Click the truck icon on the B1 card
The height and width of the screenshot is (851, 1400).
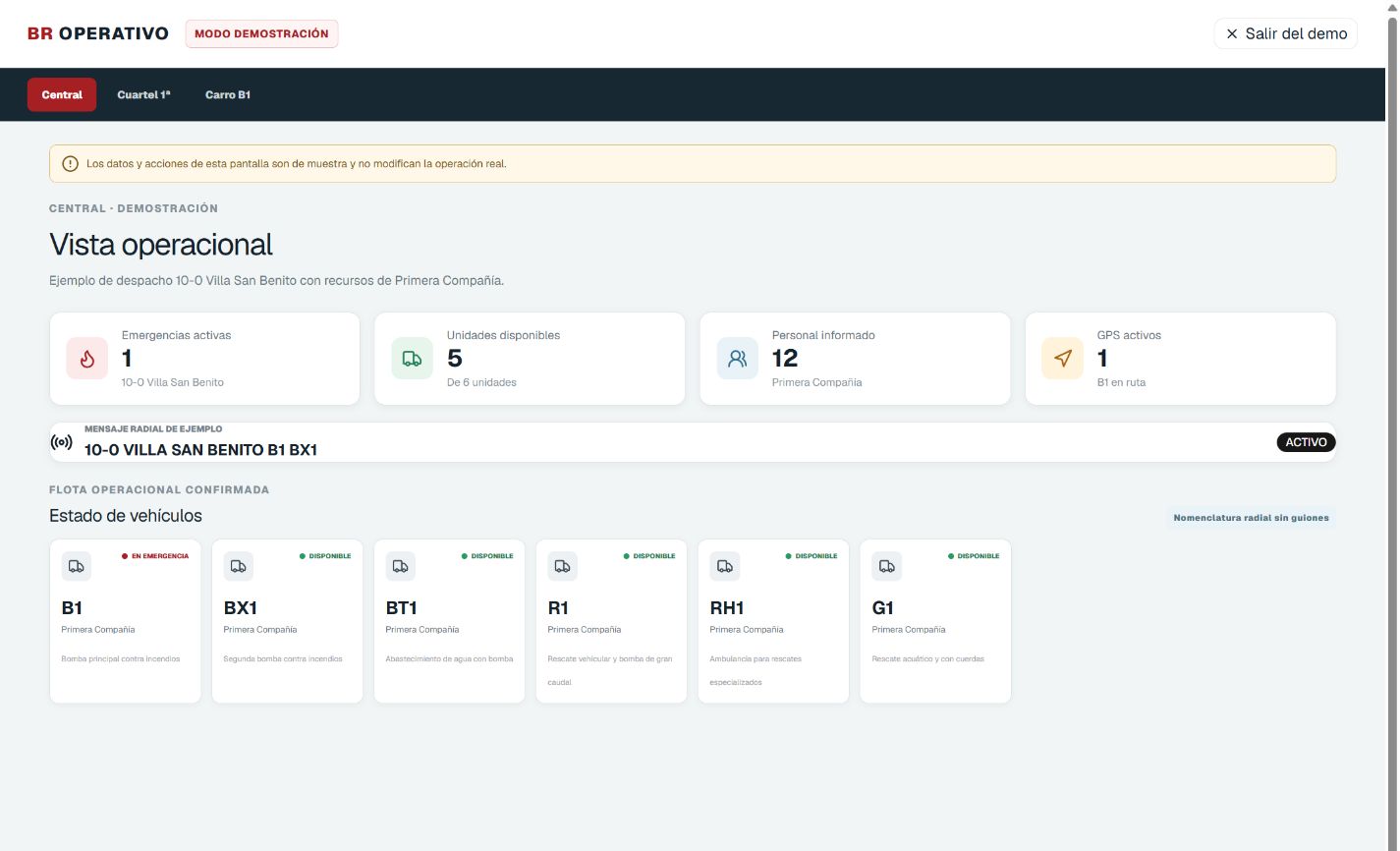click(77, 566)
